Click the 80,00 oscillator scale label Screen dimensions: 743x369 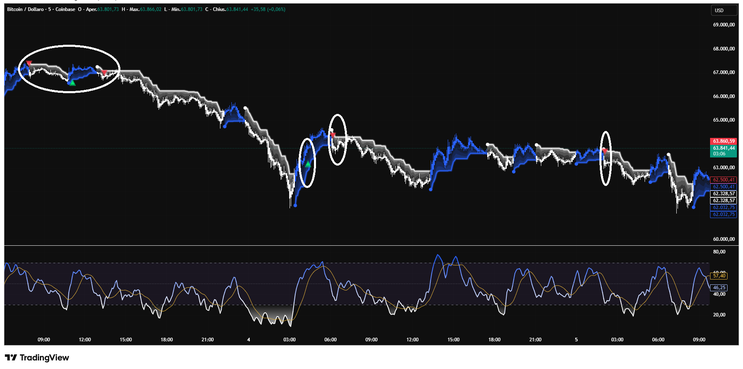click(719, 252)
